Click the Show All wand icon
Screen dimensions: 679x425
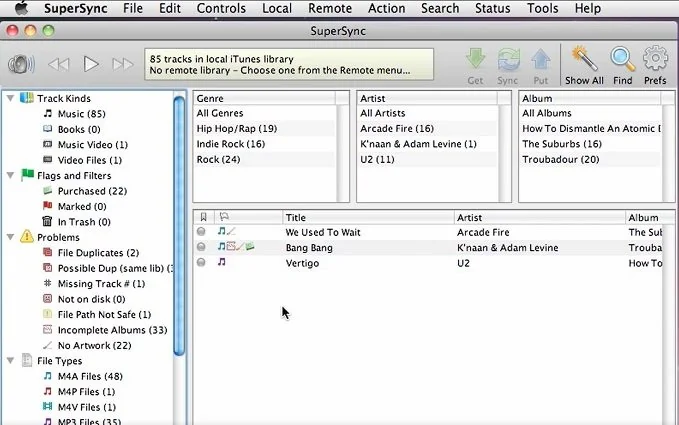[584, 58]
